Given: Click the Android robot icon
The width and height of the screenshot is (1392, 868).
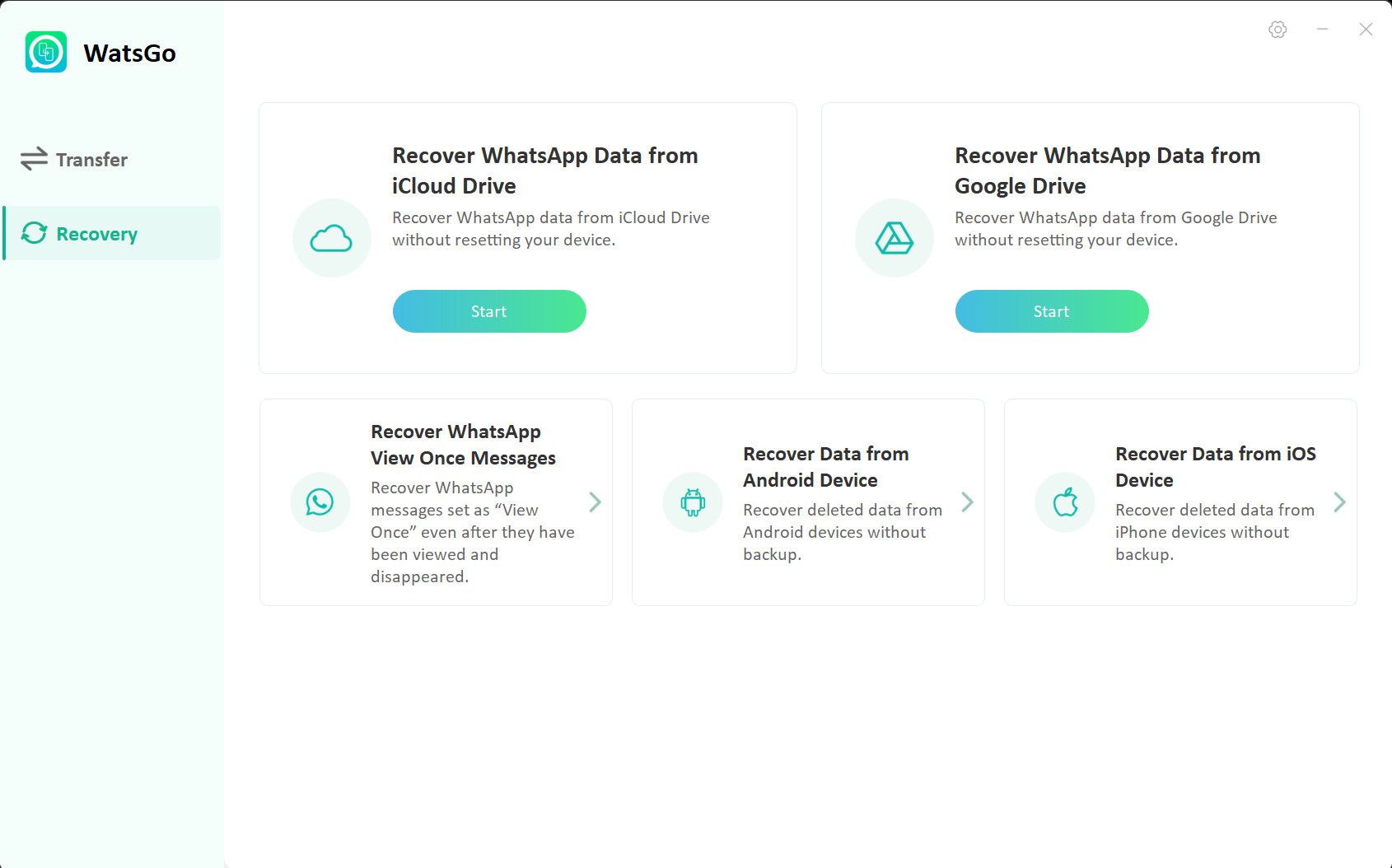Looking at the screenshot, I should click(693, 502).
